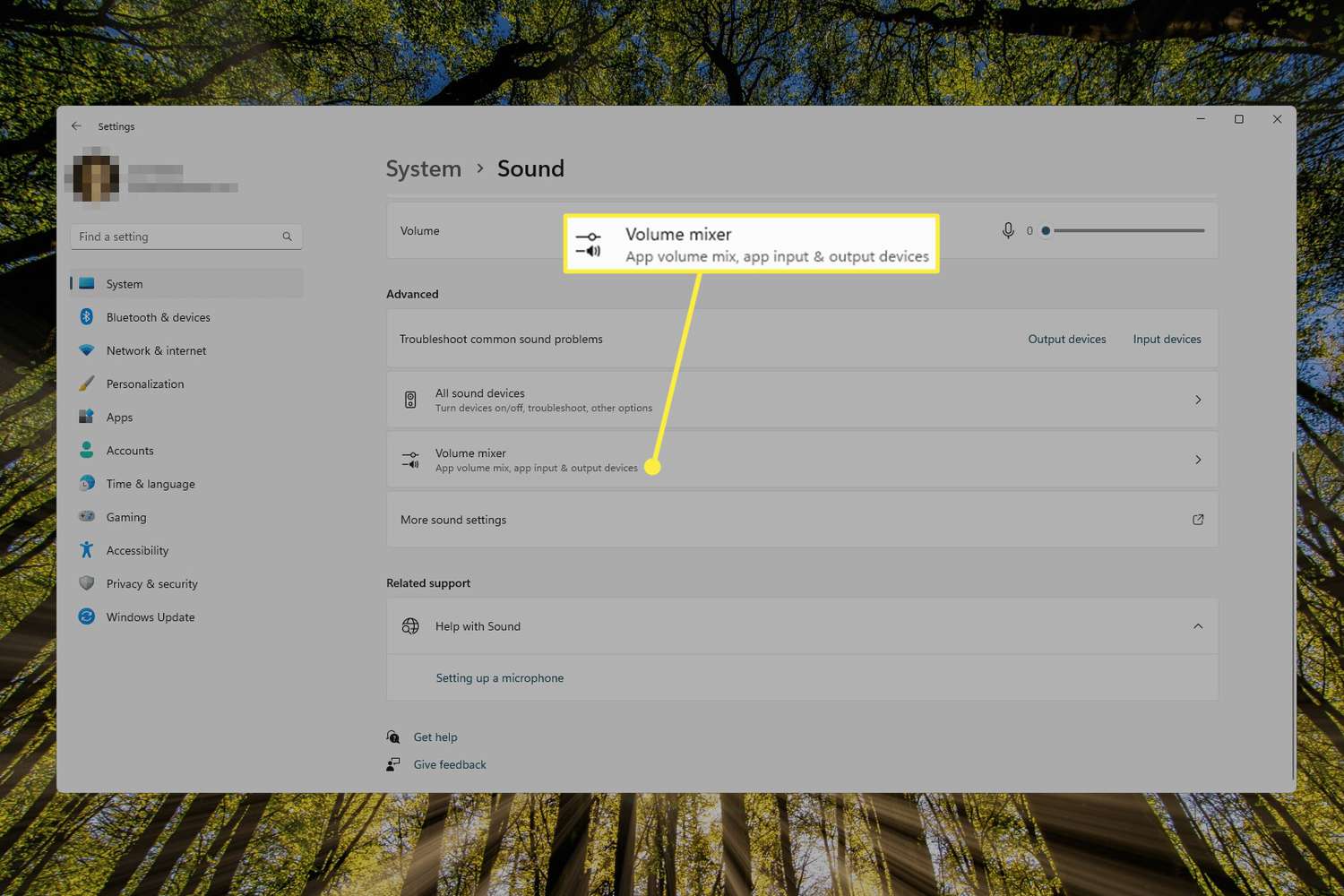This screenshot has height=896, width=1344.
Task: Click the microphone mute icon
Action: 1008,230
